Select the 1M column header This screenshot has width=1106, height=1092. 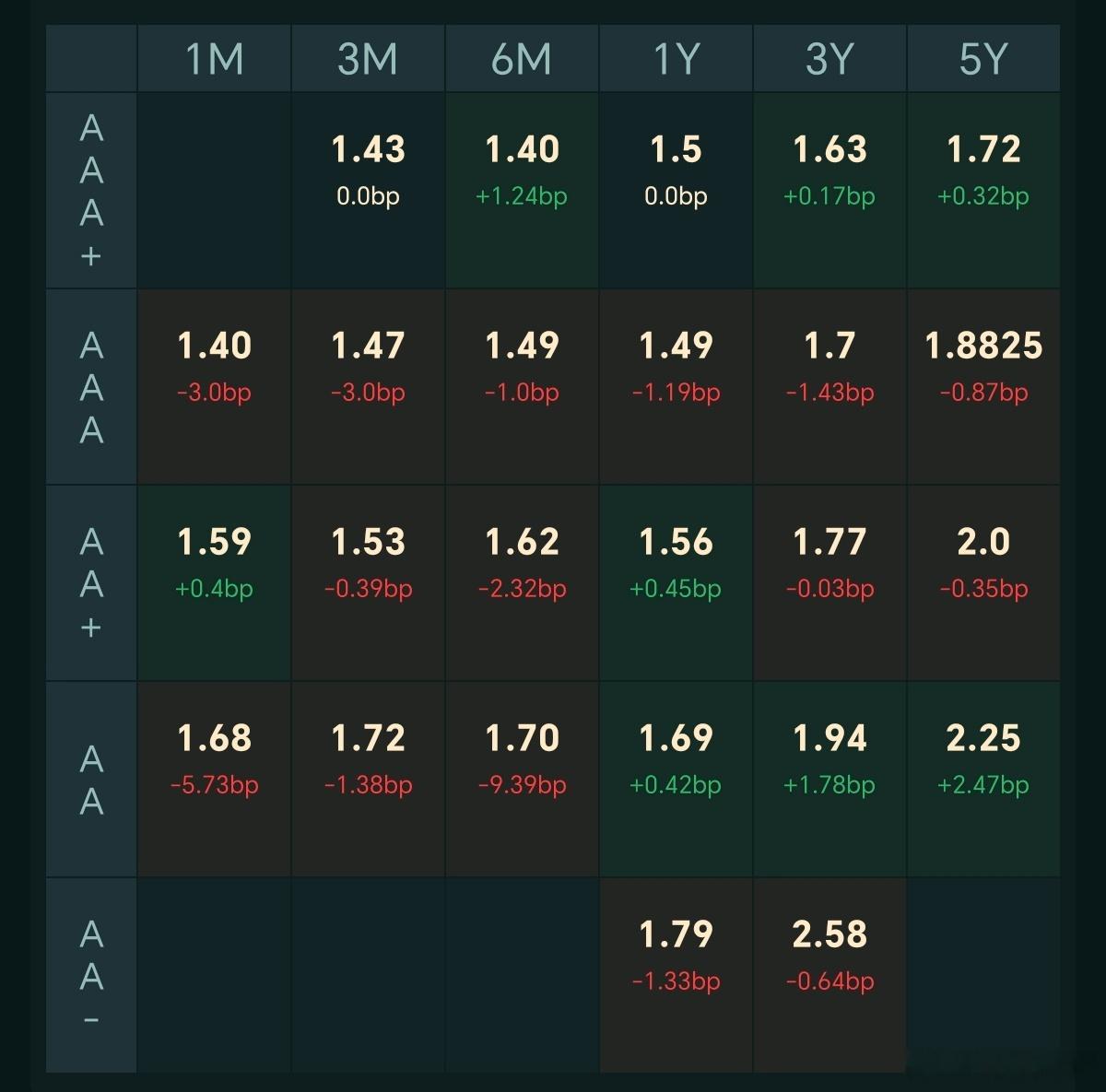click(215, 59)
